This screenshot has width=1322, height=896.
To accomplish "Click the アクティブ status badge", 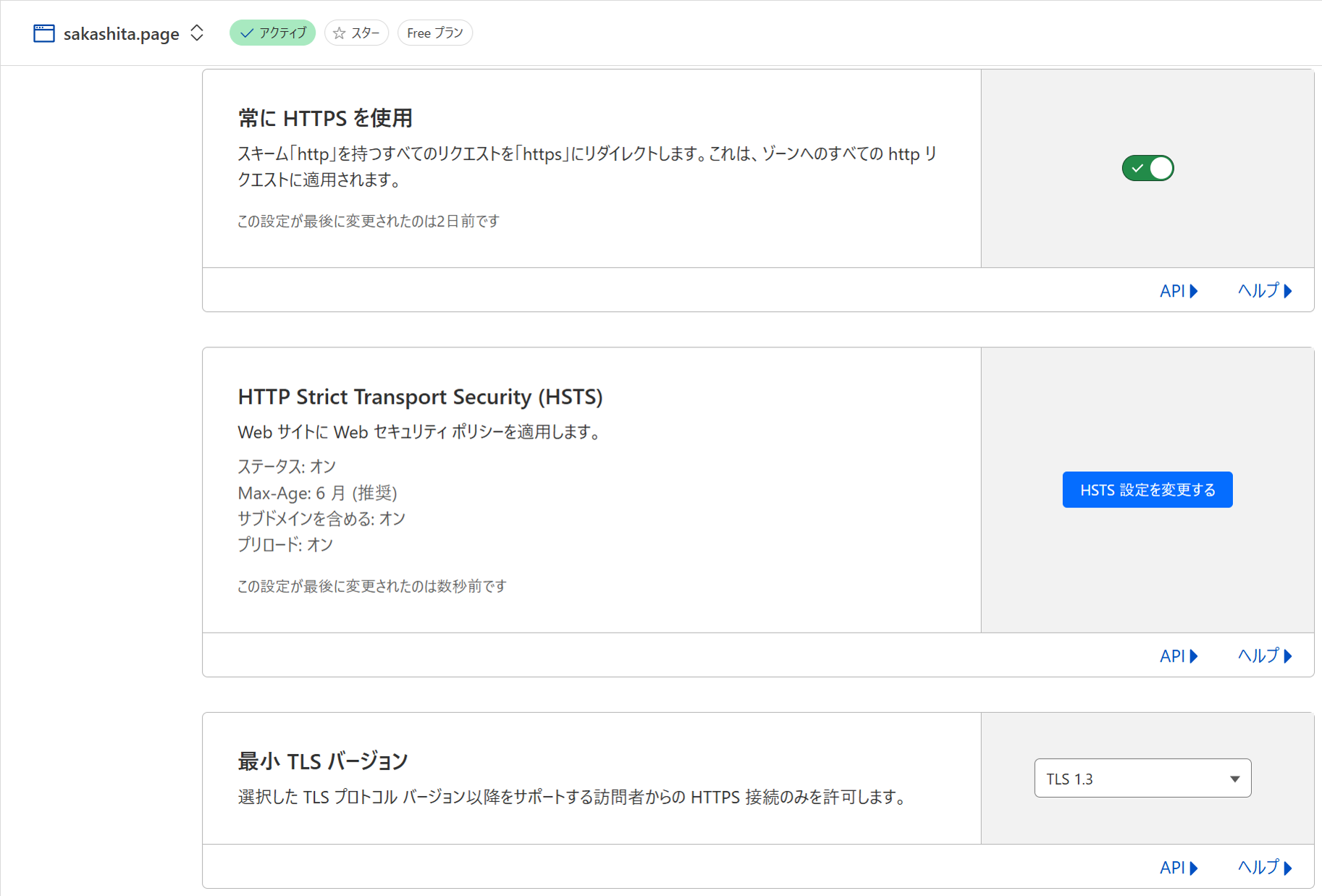I will pos(272,33).
